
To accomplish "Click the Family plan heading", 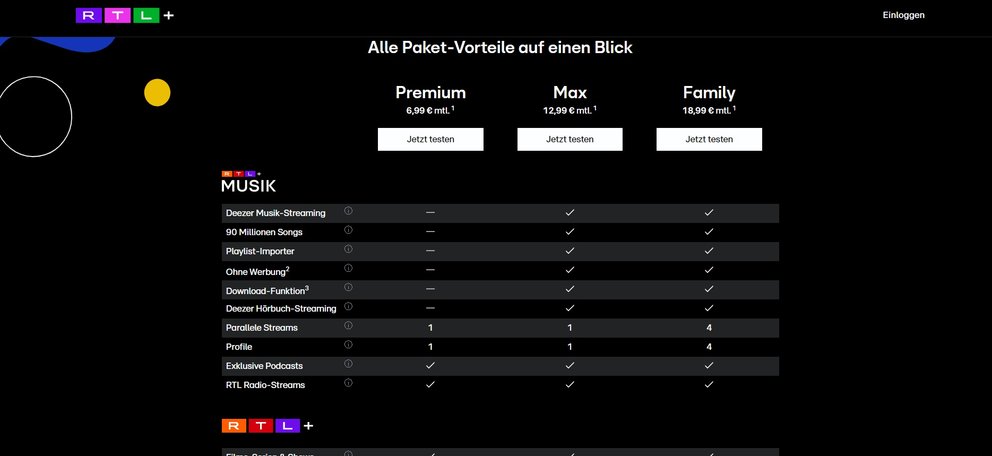I will 709,92.
